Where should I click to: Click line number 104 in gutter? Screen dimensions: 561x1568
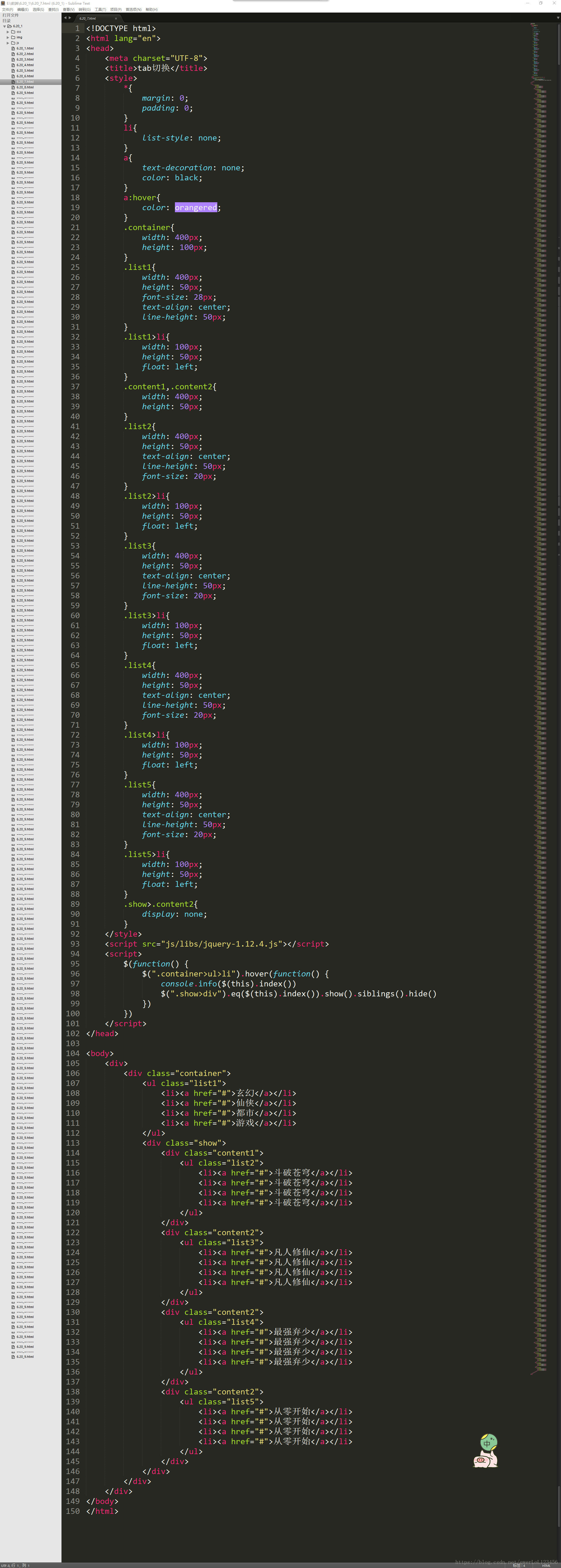pos(73,1054)
